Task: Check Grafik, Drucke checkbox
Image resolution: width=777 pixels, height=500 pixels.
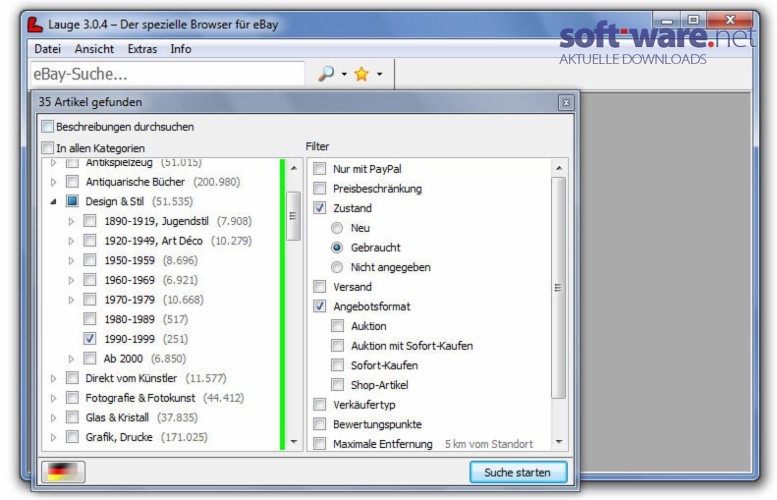Action: pyautogui.click(x=72, y=437)
